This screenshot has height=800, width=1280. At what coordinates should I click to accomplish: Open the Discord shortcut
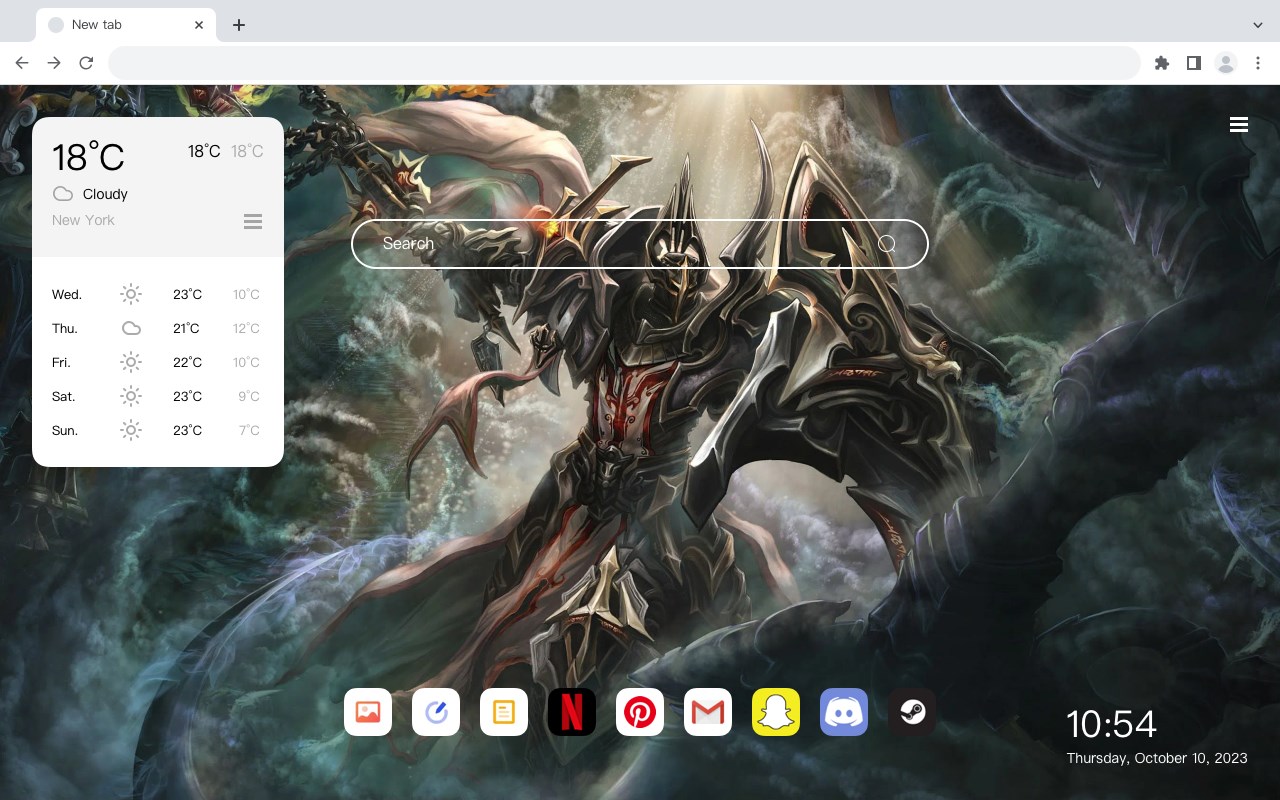click(x=844, y=712)
